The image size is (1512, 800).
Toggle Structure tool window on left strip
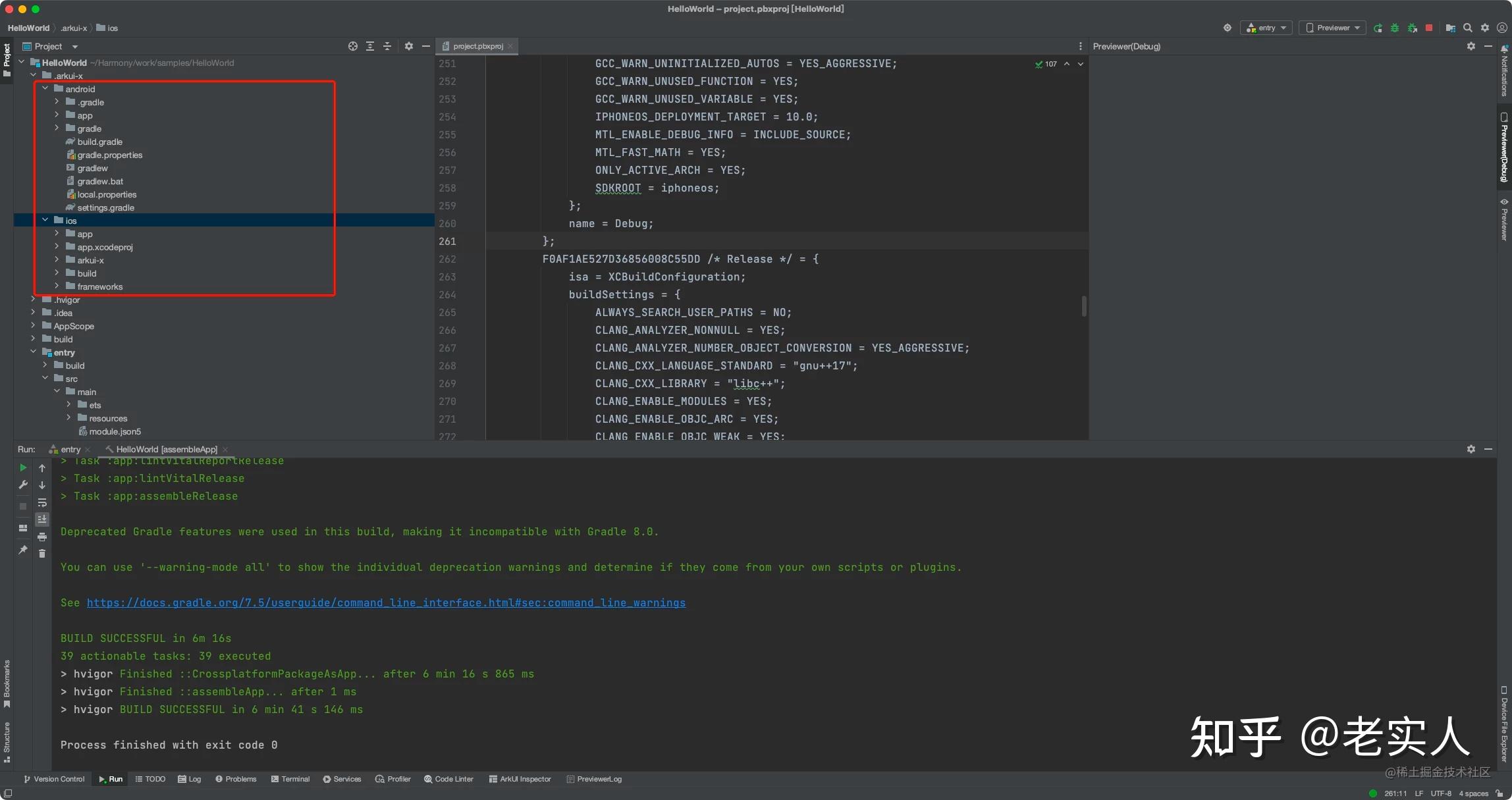7,742
